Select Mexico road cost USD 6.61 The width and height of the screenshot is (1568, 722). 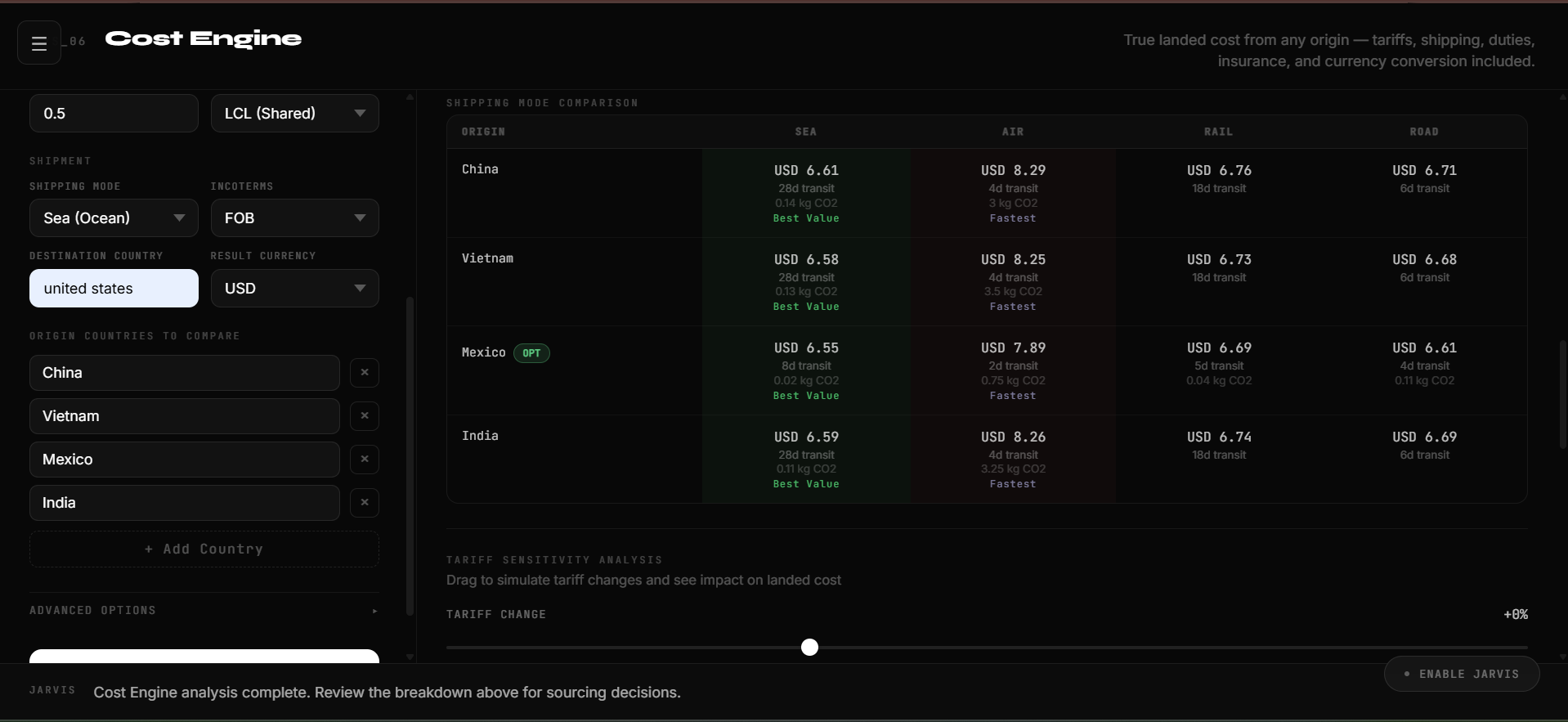pos(1424,348)
